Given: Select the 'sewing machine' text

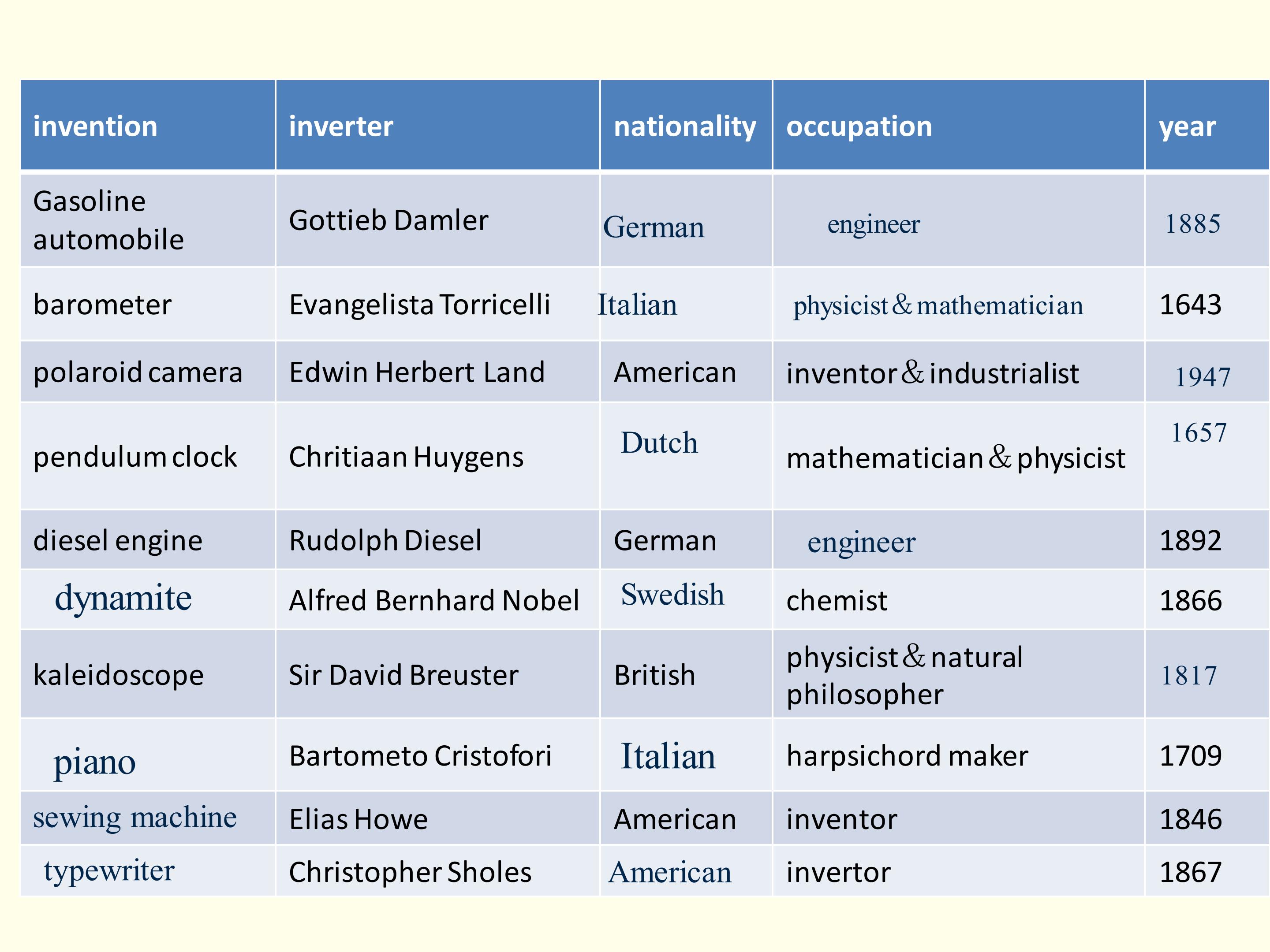Looking at the screenshot, I should 135,817.
